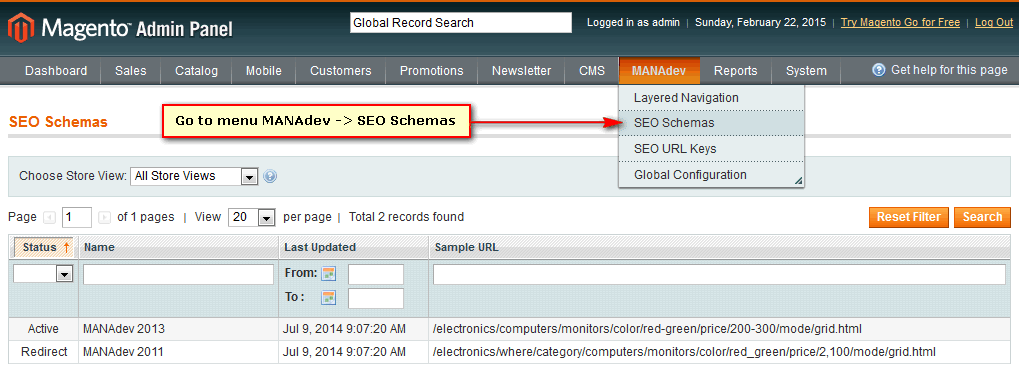Click the Name filter input field

pos(179,274)
